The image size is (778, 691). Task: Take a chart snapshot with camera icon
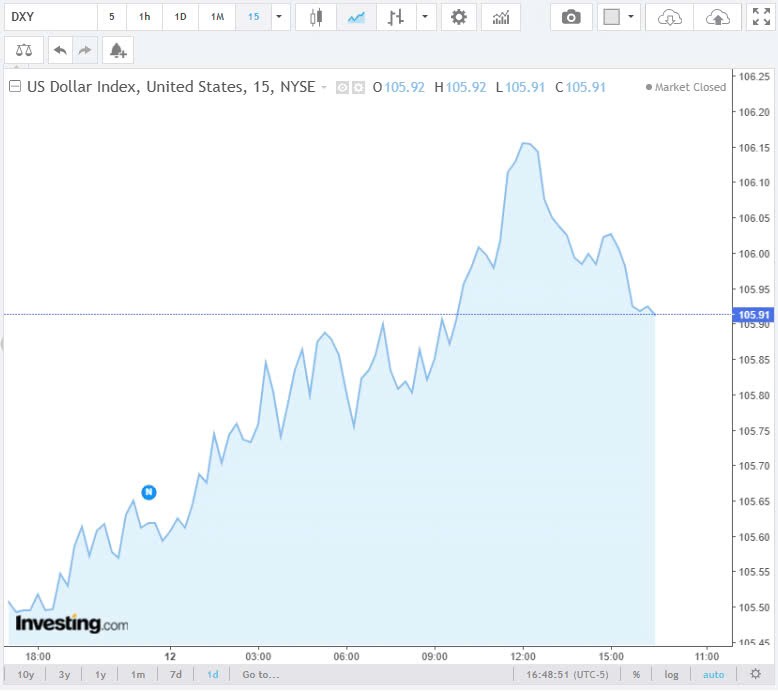click(x=571, y=17)
